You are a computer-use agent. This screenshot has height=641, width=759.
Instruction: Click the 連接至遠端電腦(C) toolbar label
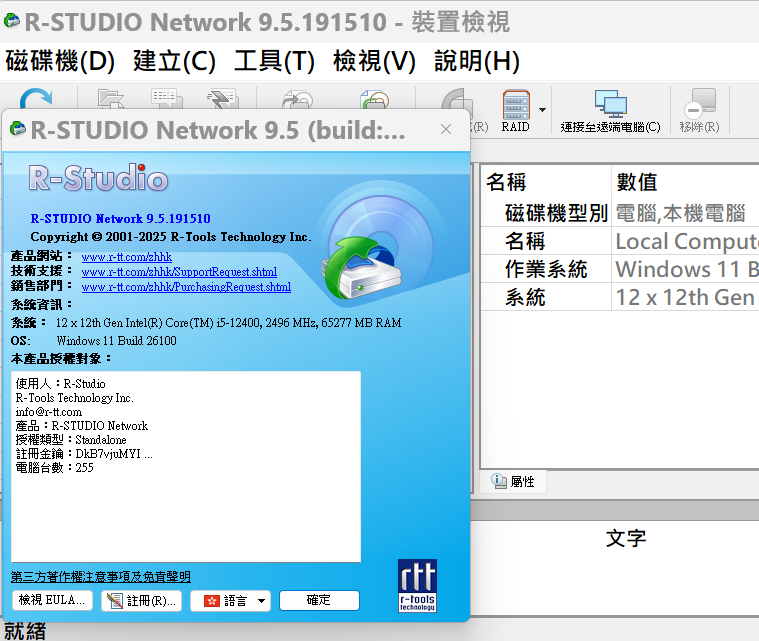[610, 127]
